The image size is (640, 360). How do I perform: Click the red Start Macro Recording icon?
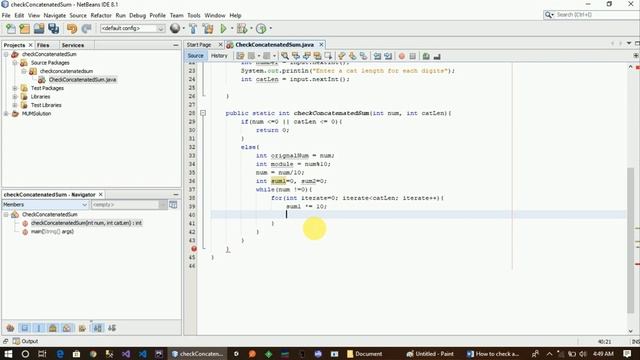[x=402, y=56]
